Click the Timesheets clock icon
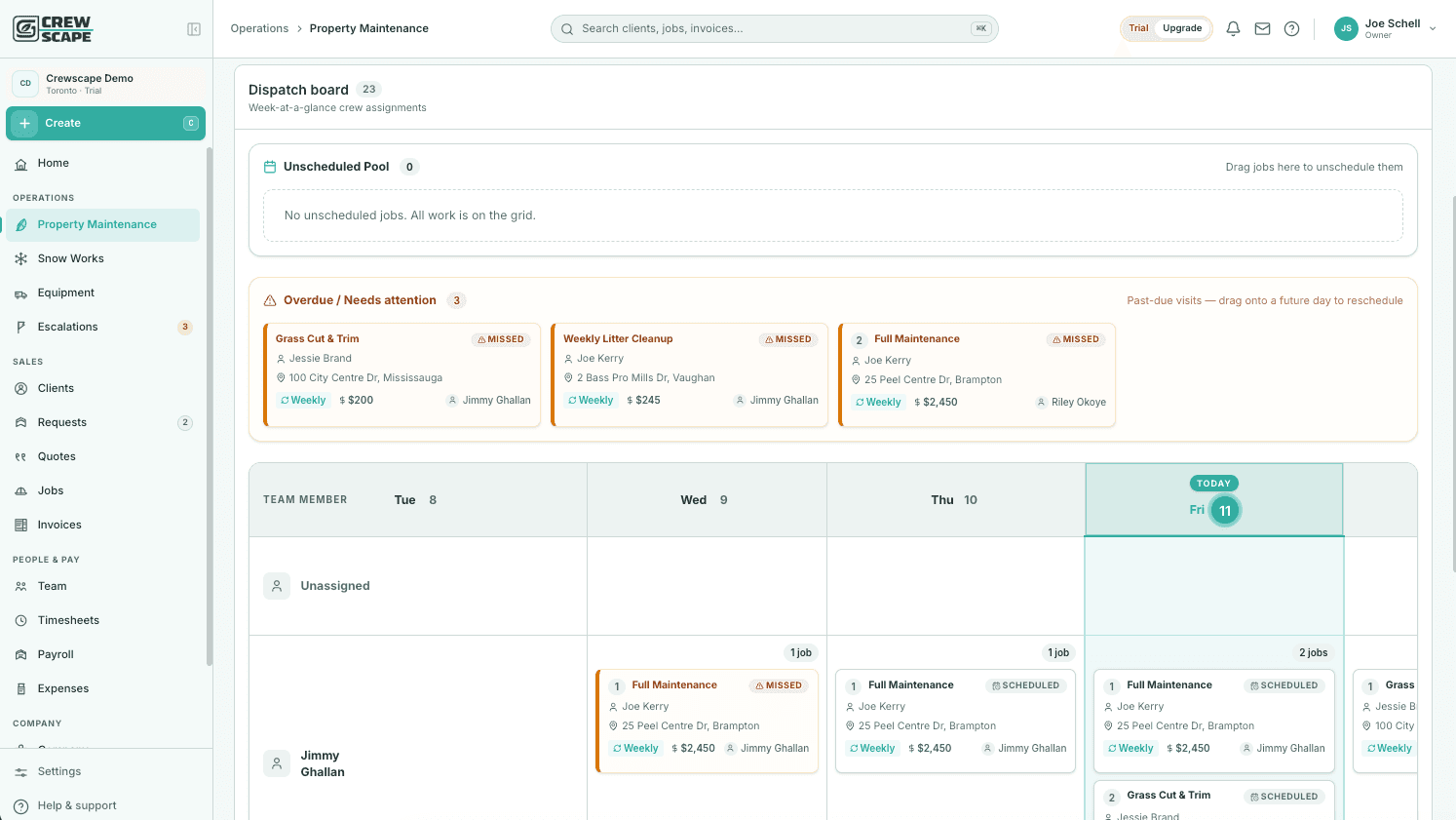 pos(21,621)
